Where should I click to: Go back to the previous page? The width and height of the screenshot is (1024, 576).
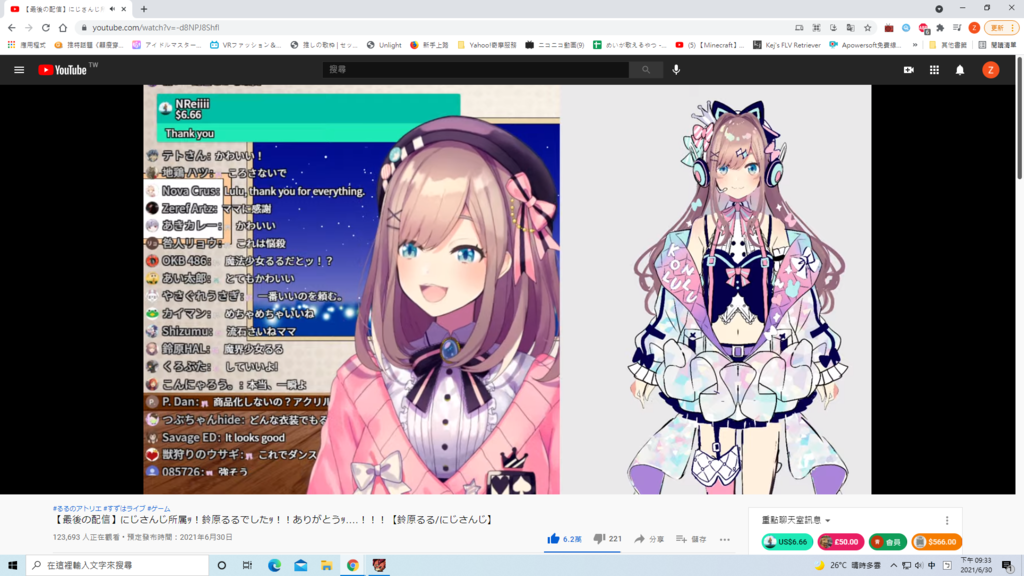12,27
